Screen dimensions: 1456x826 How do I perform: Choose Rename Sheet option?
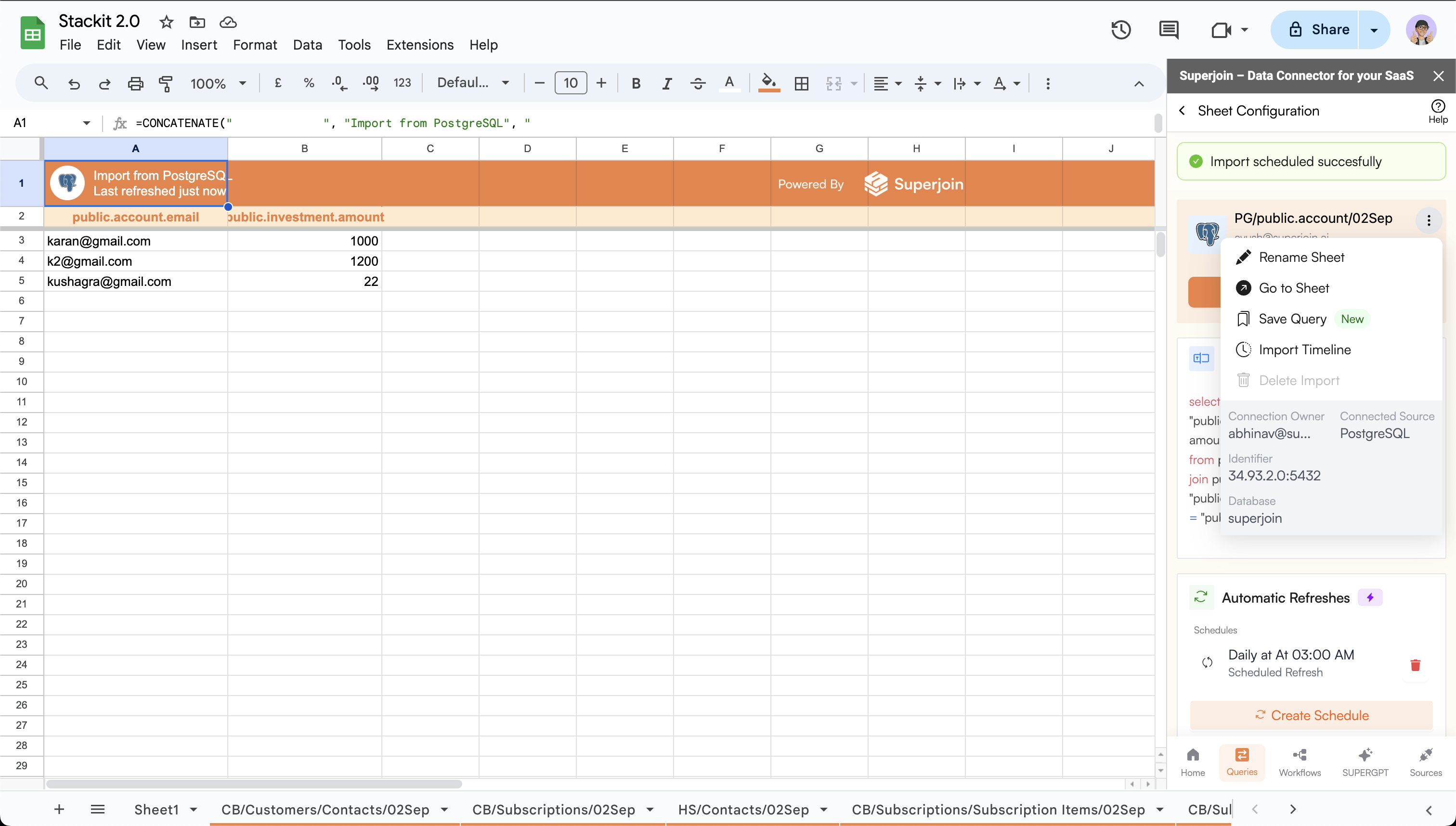coord(1301,257)
